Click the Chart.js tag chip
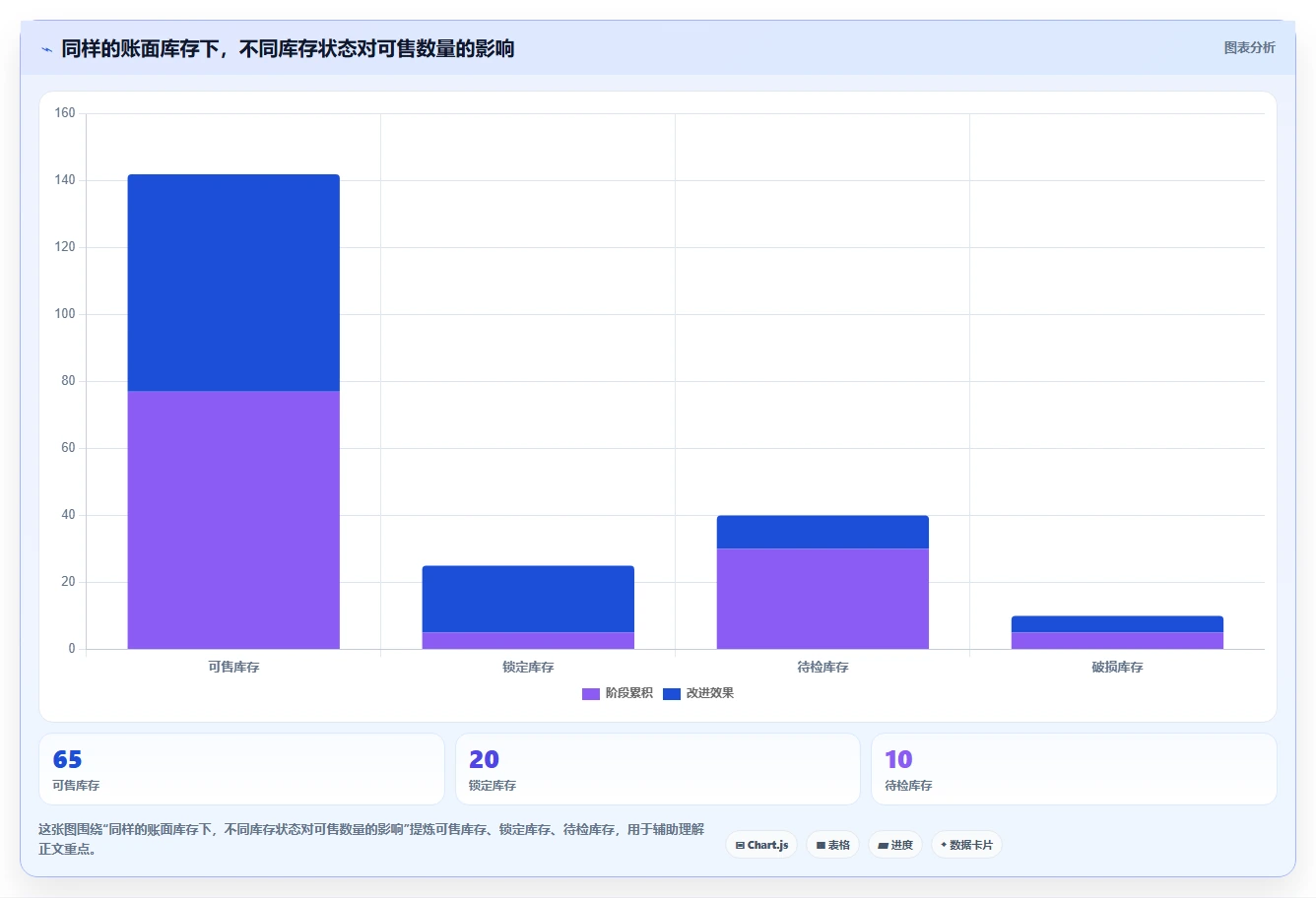The image size is (1316, 898). (x=761, y=845)
